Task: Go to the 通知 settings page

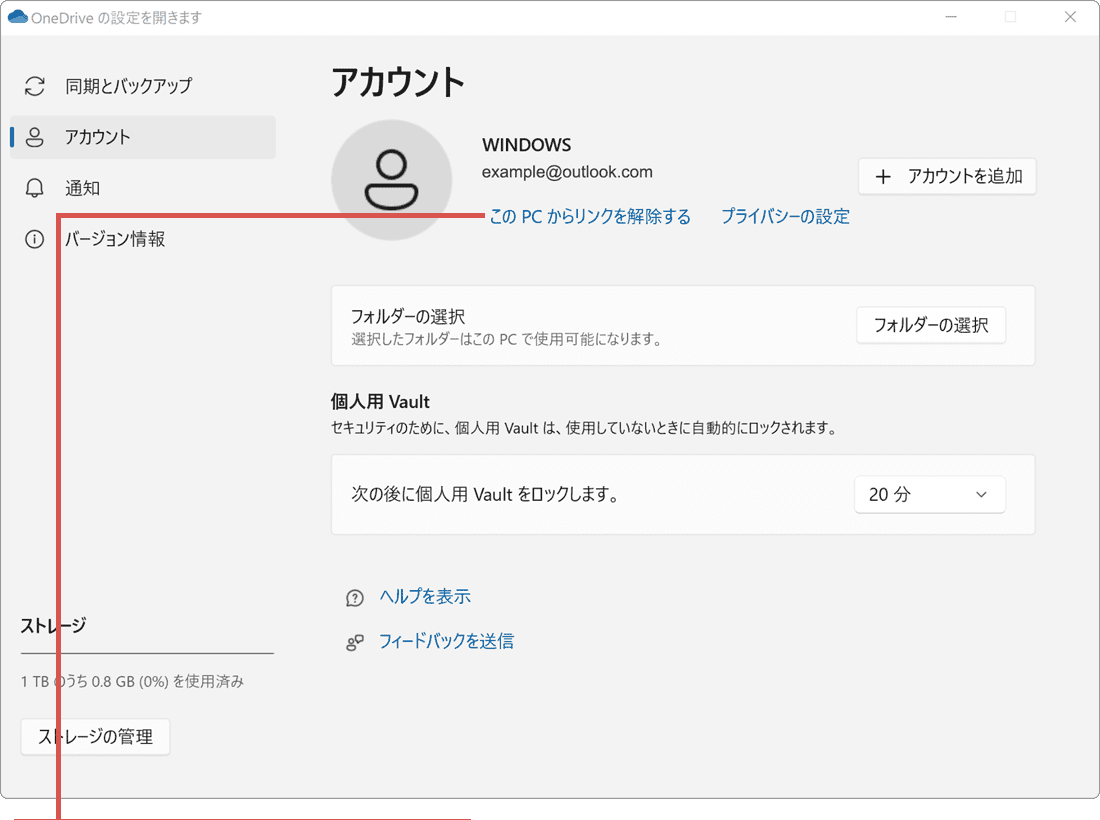Action: (x=143, y=188)
